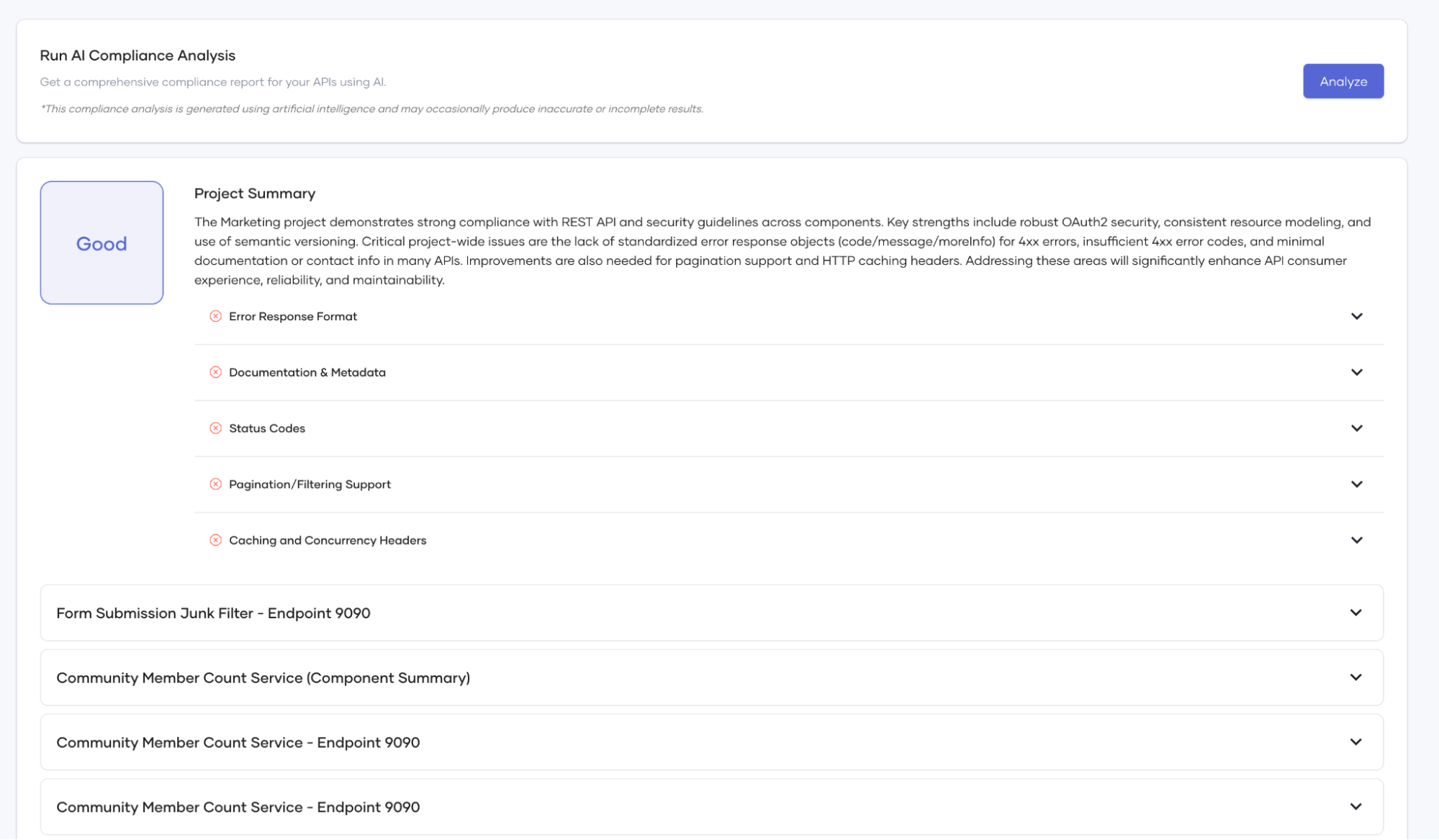Click the red X icon beside Error Response Format

[215, 316]
